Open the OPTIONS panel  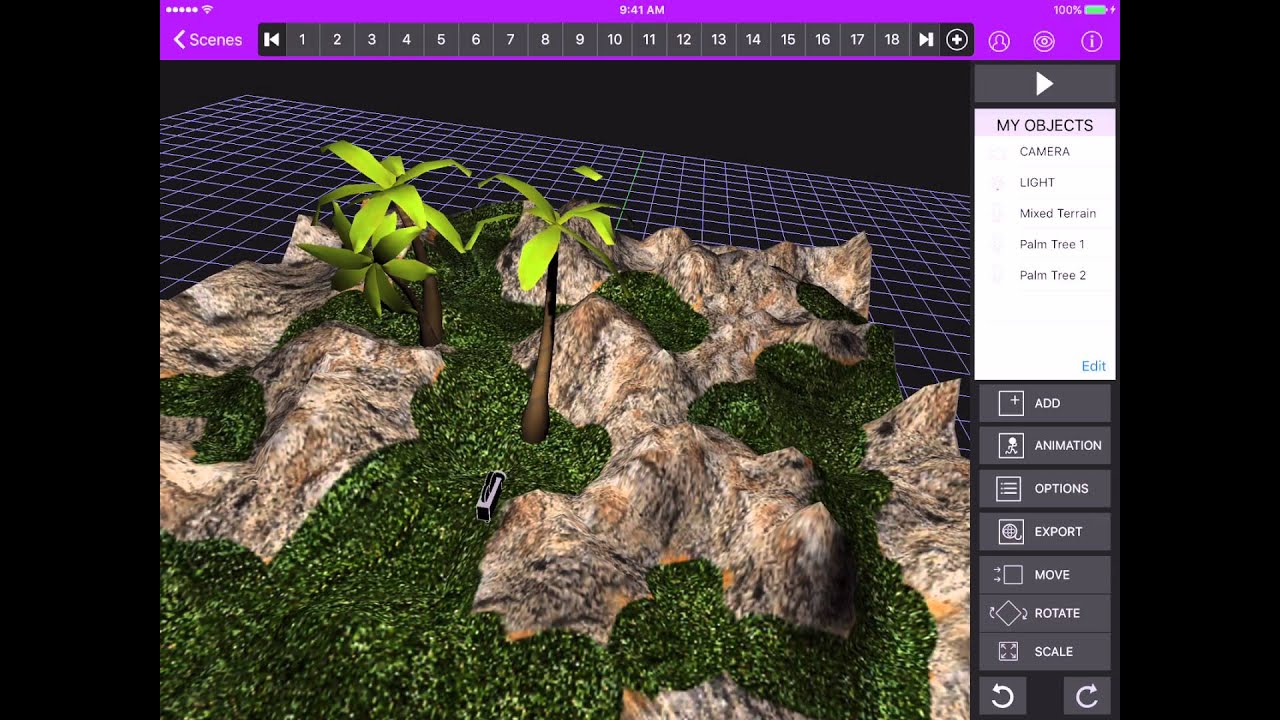1045,489
